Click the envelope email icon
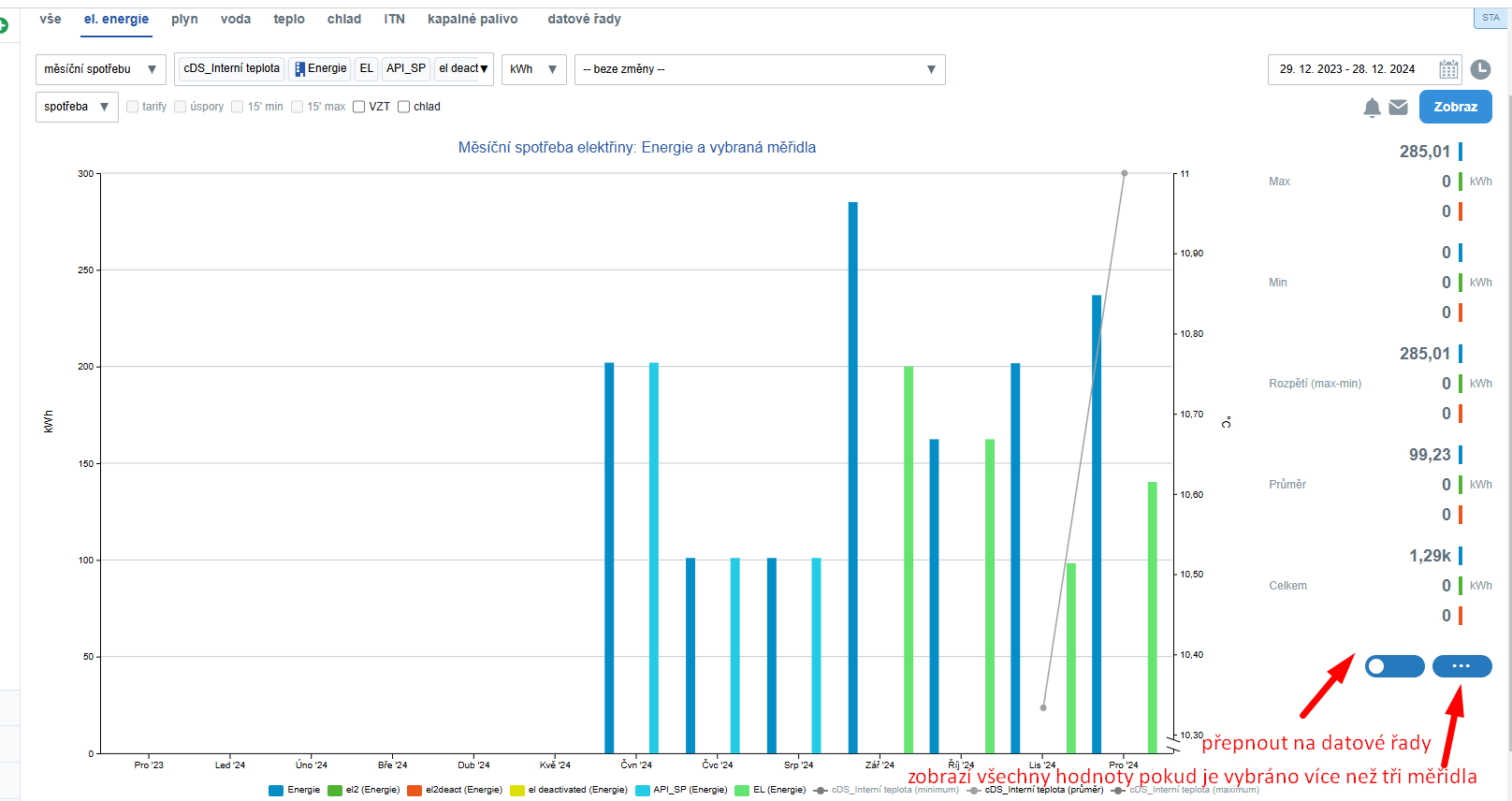 pos(1399,108)
